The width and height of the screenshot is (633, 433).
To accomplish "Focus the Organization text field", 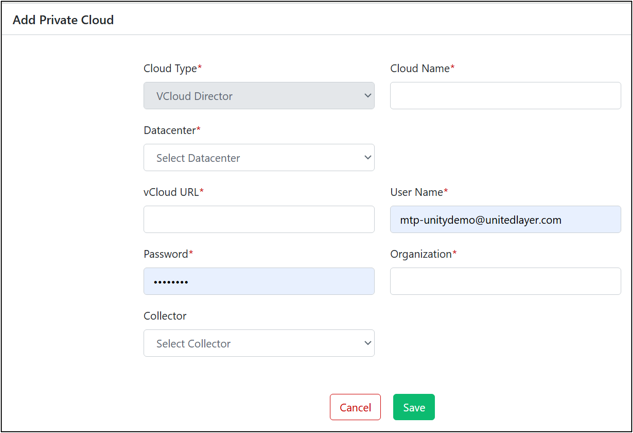I will click(505, 281).
